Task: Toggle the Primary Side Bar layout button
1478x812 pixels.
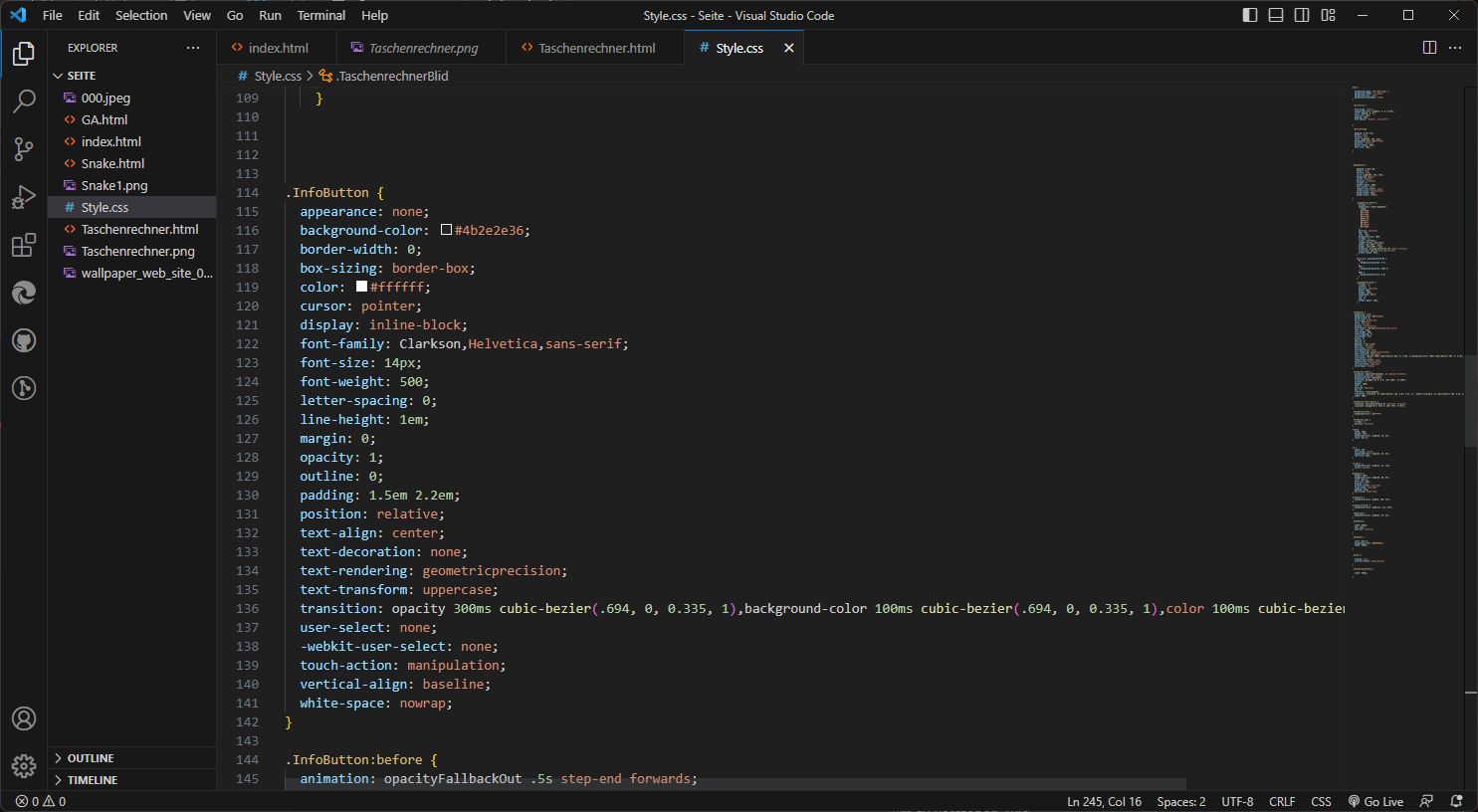Action: (1250, 15)
